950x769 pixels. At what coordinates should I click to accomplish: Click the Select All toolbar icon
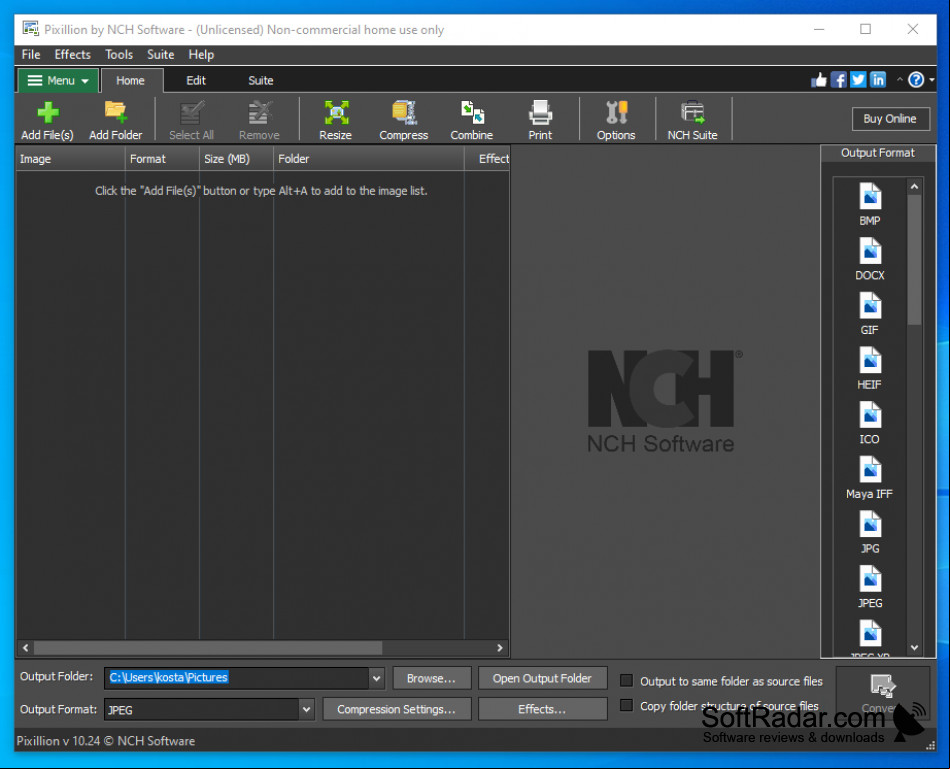191,113
